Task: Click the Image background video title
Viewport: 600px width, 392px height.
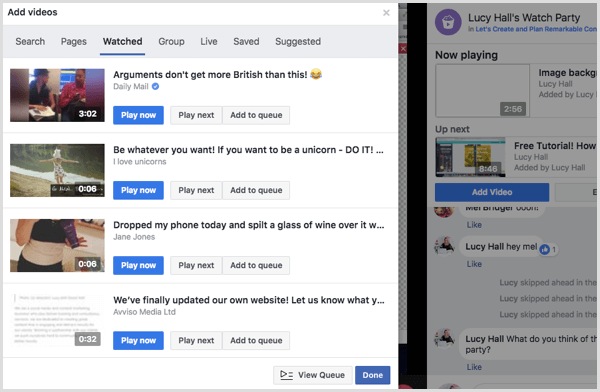Action: coord(567,73)
